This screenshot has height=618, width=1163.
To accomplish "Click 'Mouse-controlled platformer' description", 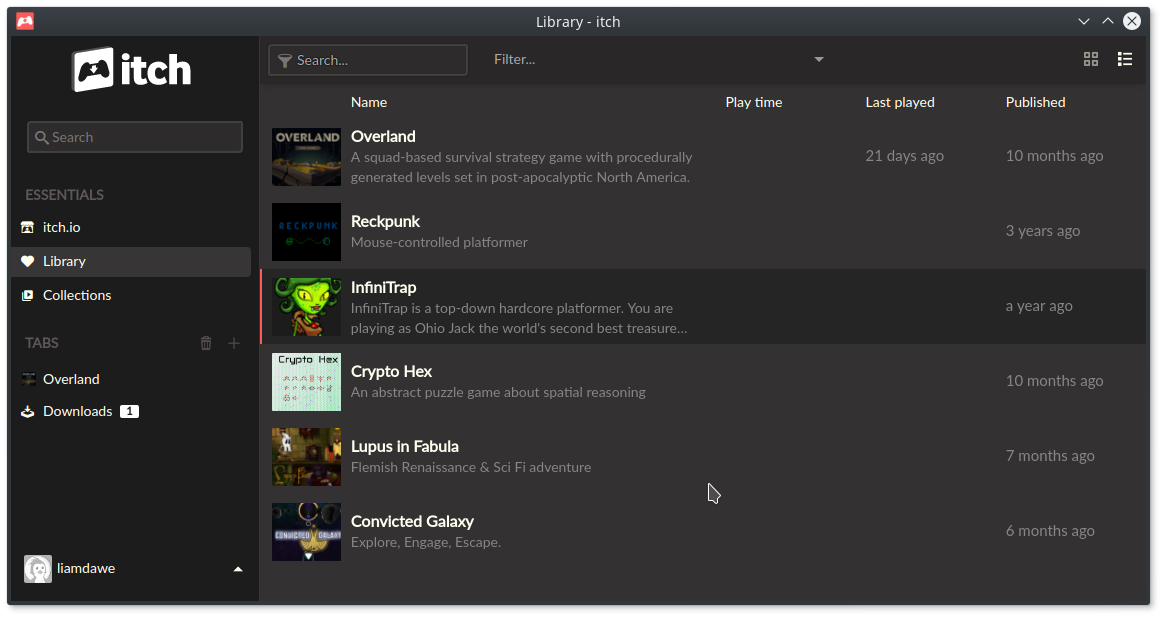I will 439,243.
